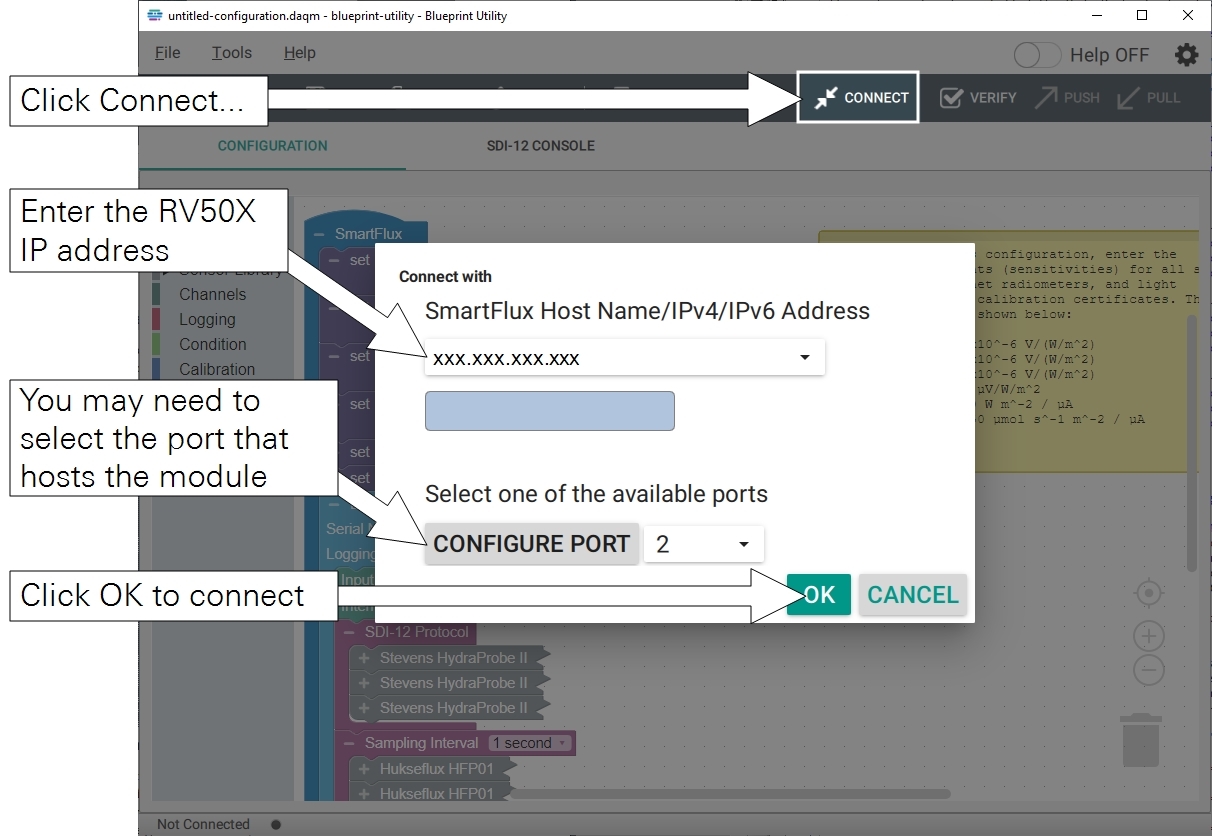This screenshot has width=1212, height=836.
Task: Click CANCEL in the Connect dialog
Action: click(913, 595)
